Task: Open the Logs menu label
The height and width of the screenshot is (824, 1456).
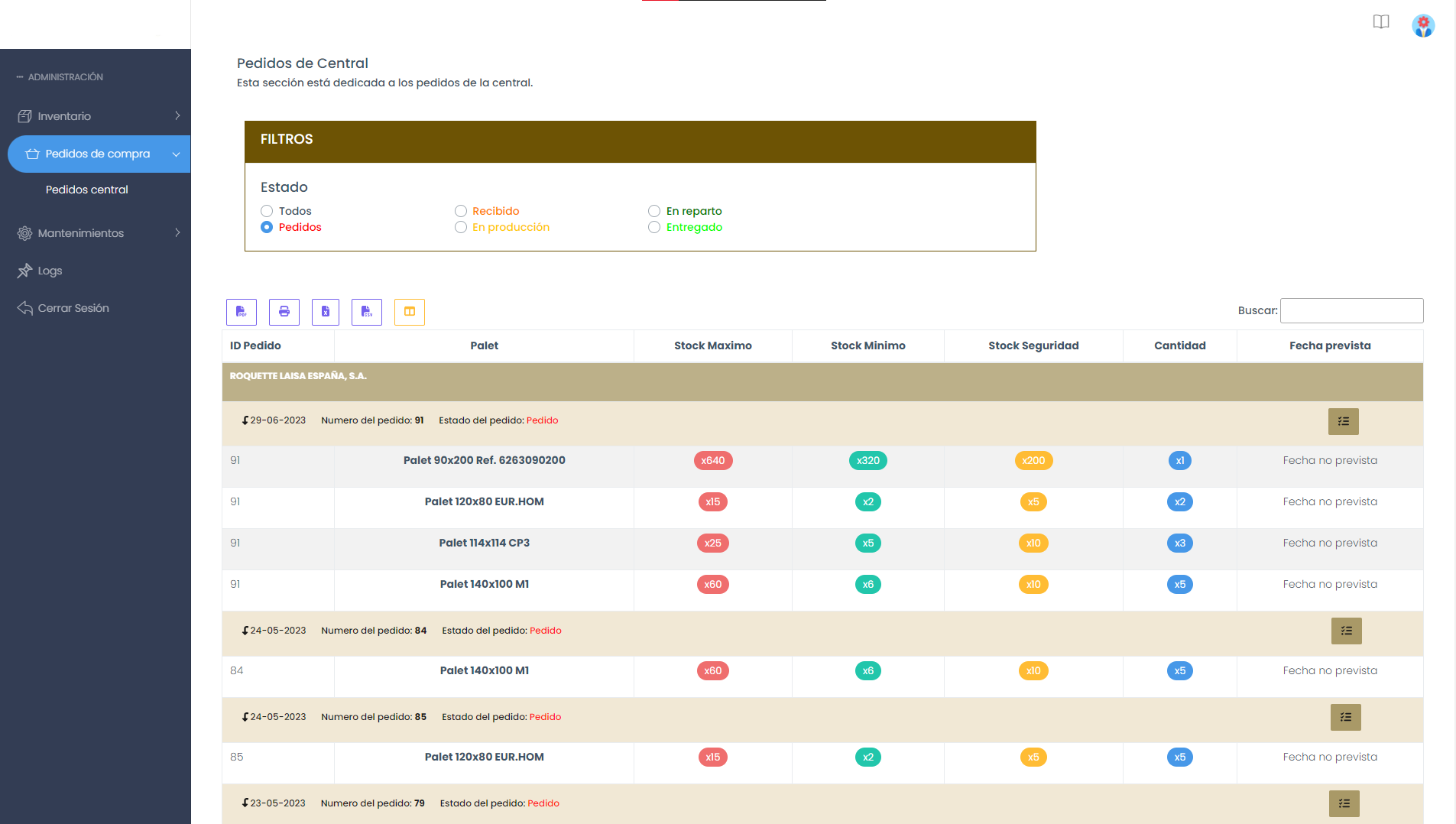Action: click(50, 271)
